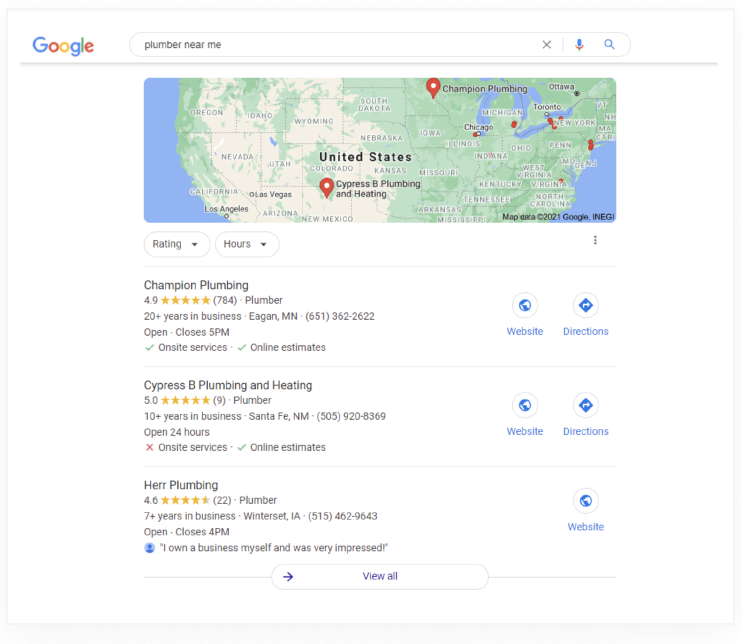
Task: Open Champion Plumbing website globe icon
Action: [525, 305]
